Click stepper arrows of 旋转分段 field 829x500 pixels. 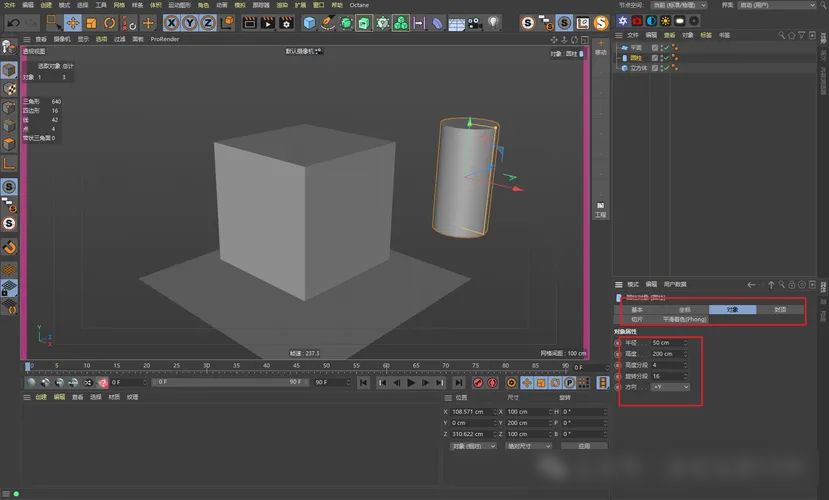pos(686,376)
